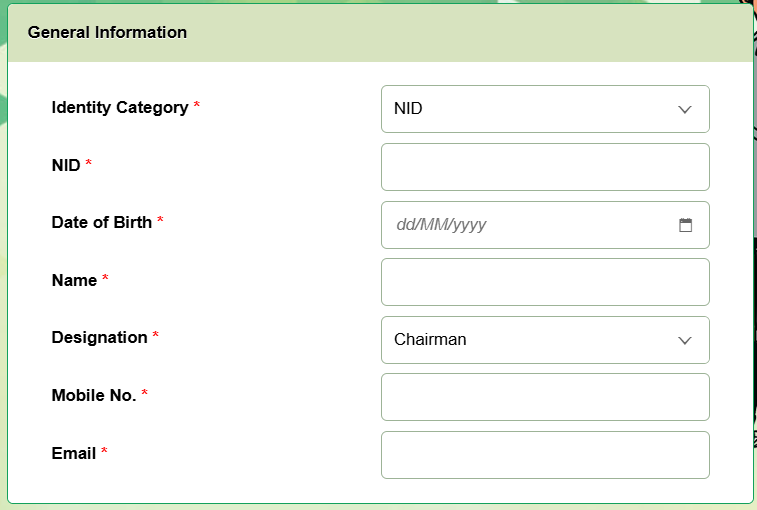The height and width of the screenshot is (510, 757).
Task: Click the Designation field label
Action: (x=99, y=337)
